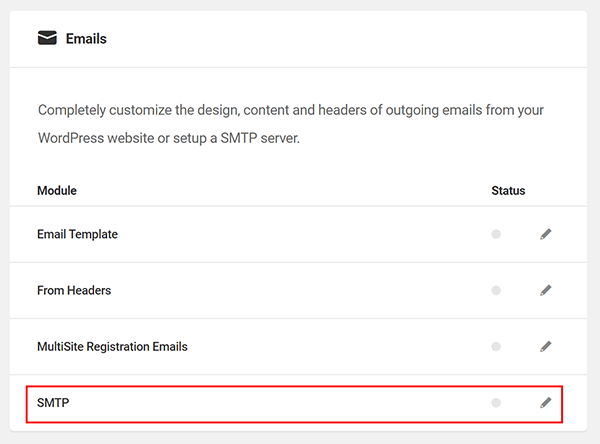The height and width of the screenshot is (444, 600).
Task: Click the Module column header
Action: [x=57, y=191]
